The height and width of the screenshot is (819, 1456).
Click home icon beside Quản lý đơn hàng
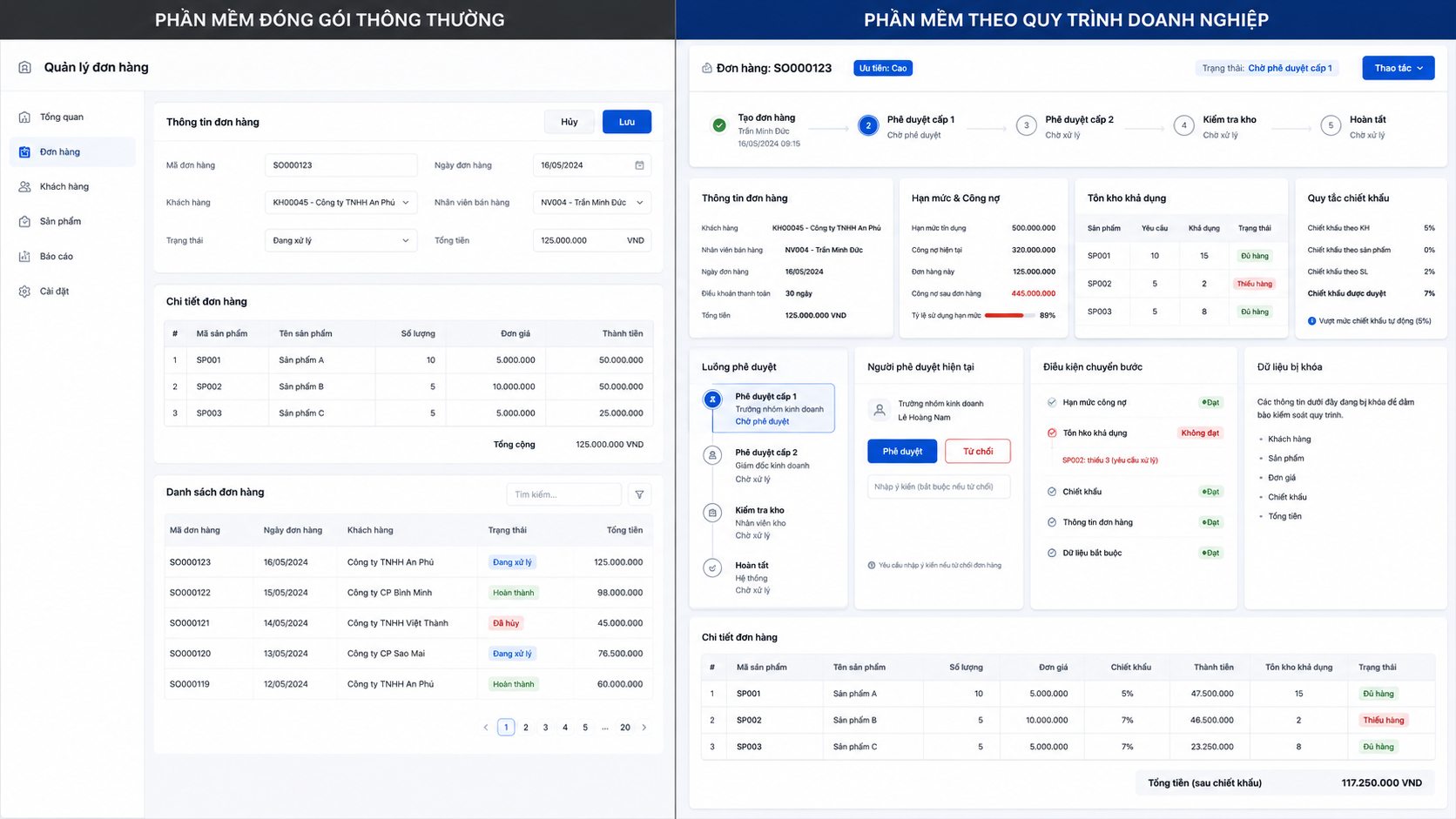[24, 67]
